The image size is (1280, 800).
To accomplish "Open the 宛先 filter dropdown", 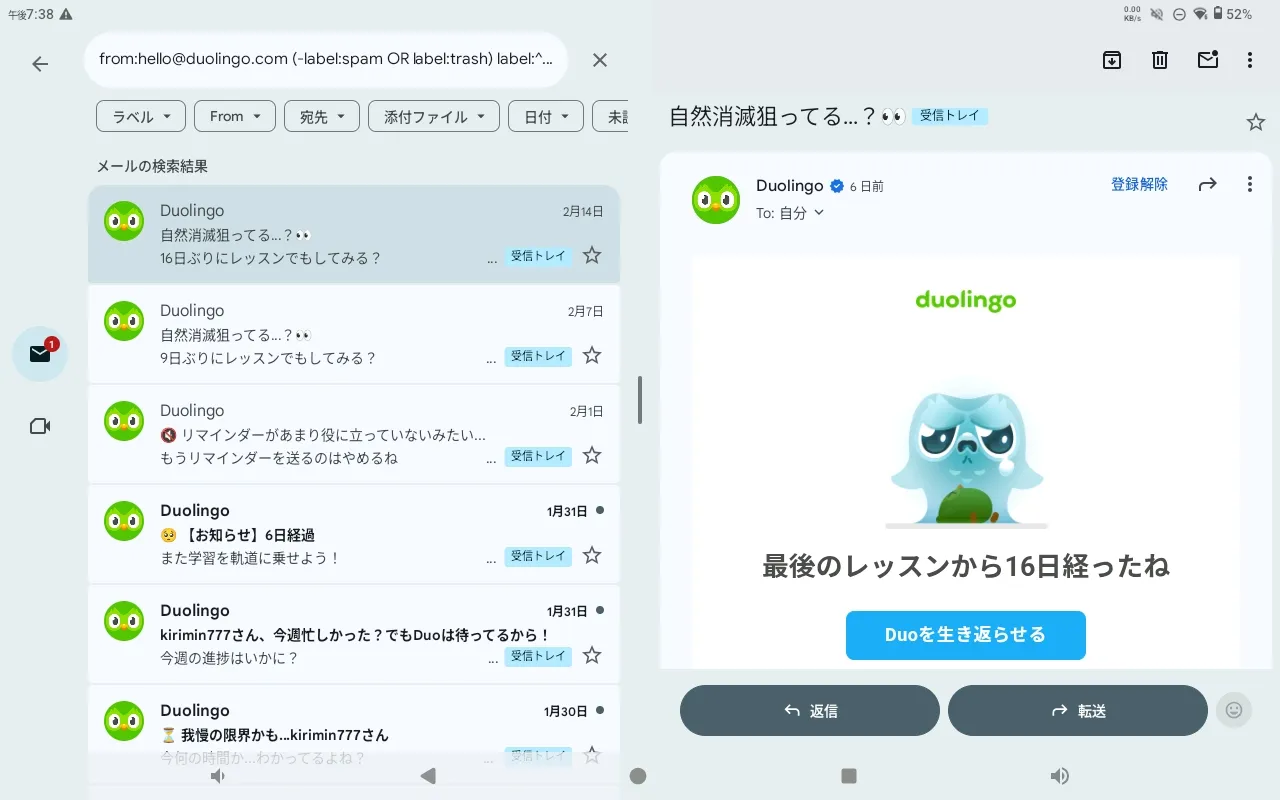I will (x=322, y=116).
